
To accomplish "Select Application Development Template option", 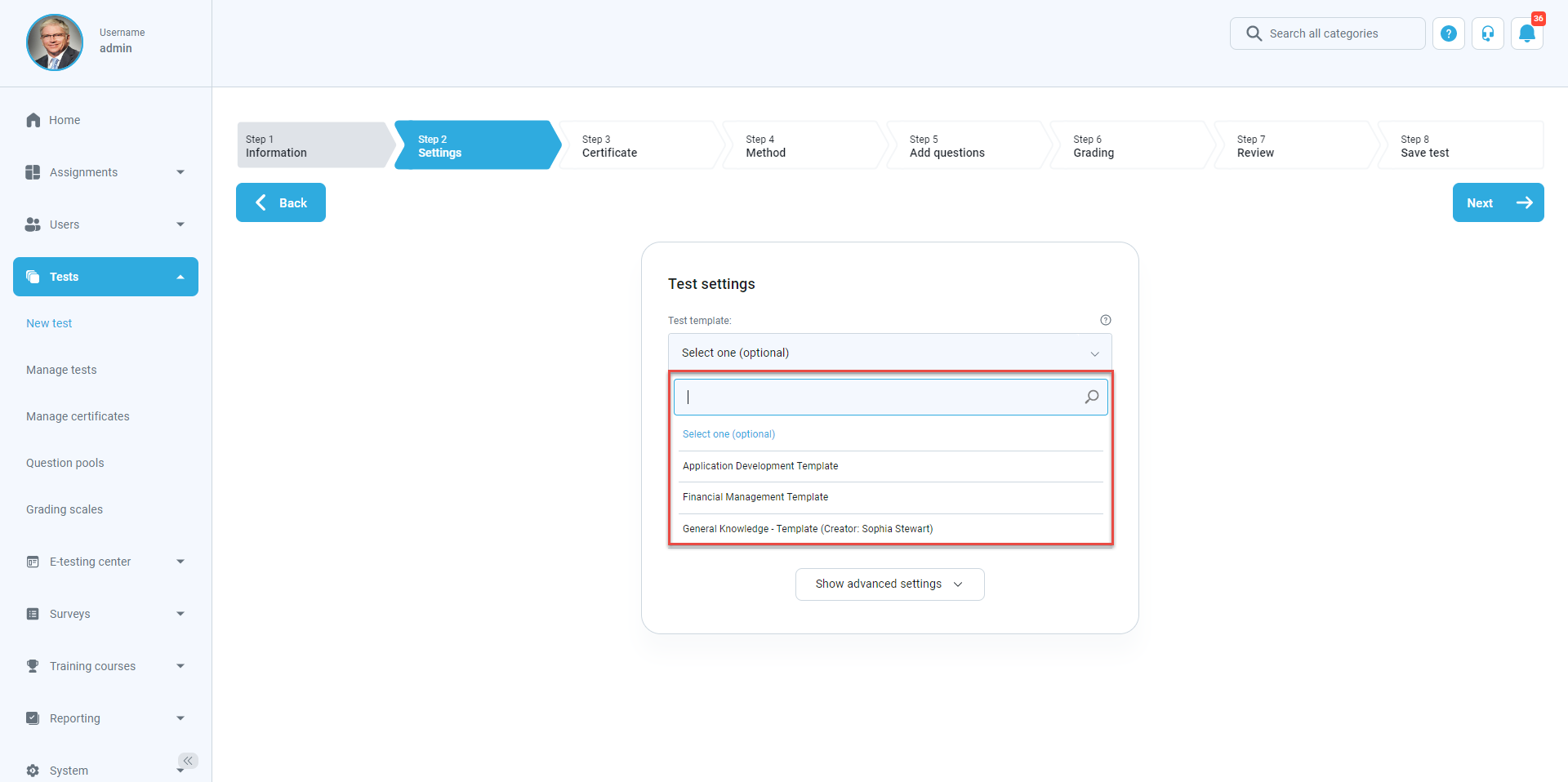I will 759,466.
